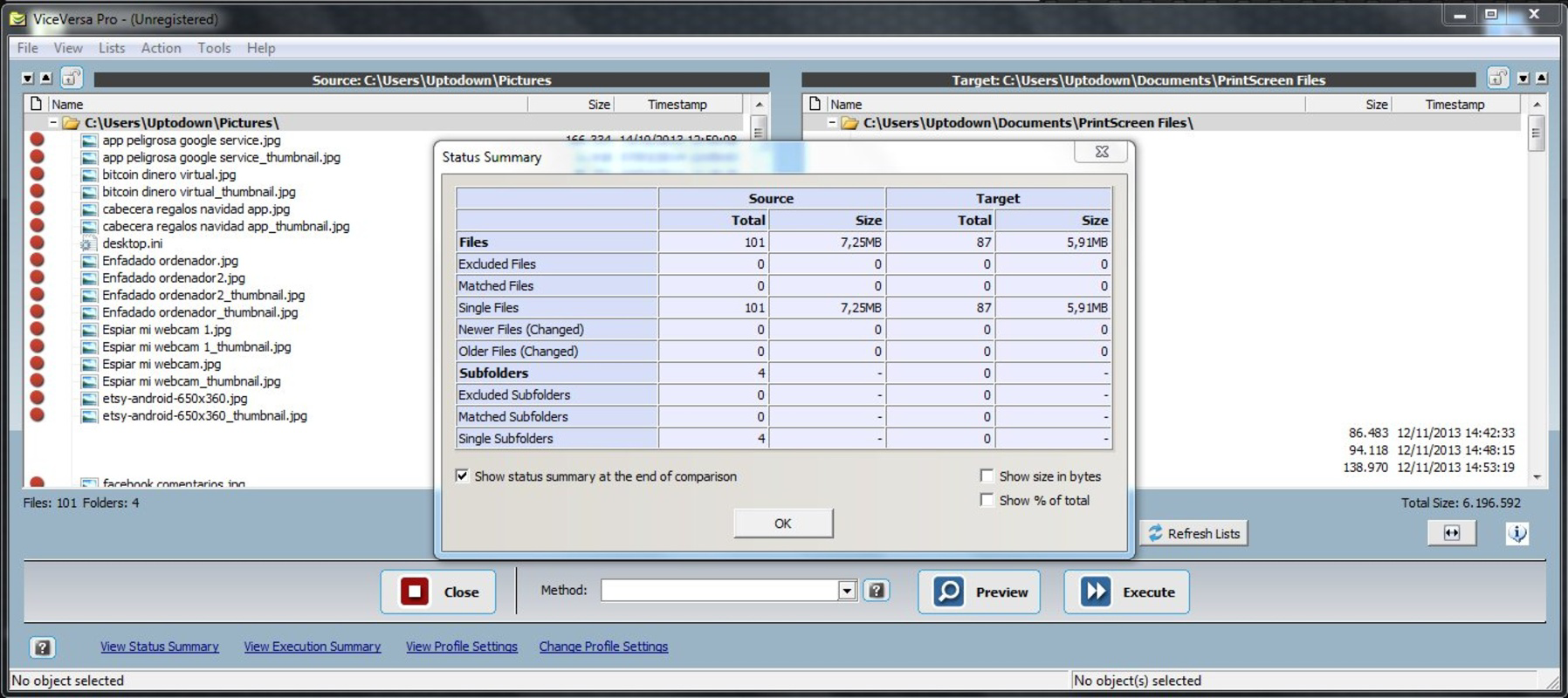
Task: Open View Execution Summary link
Action: click(313, 647)
